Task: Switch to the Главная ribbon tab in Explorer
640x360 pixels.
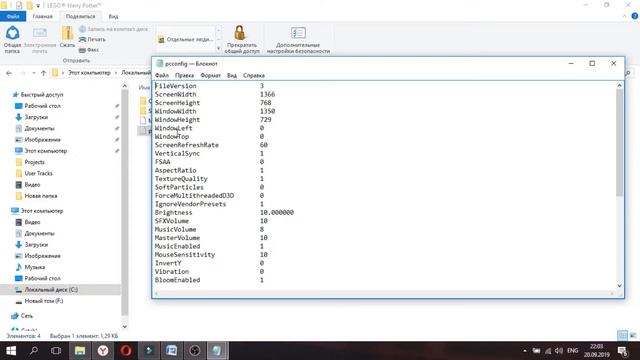Action: pyautogui.click(x=42, y=16)
